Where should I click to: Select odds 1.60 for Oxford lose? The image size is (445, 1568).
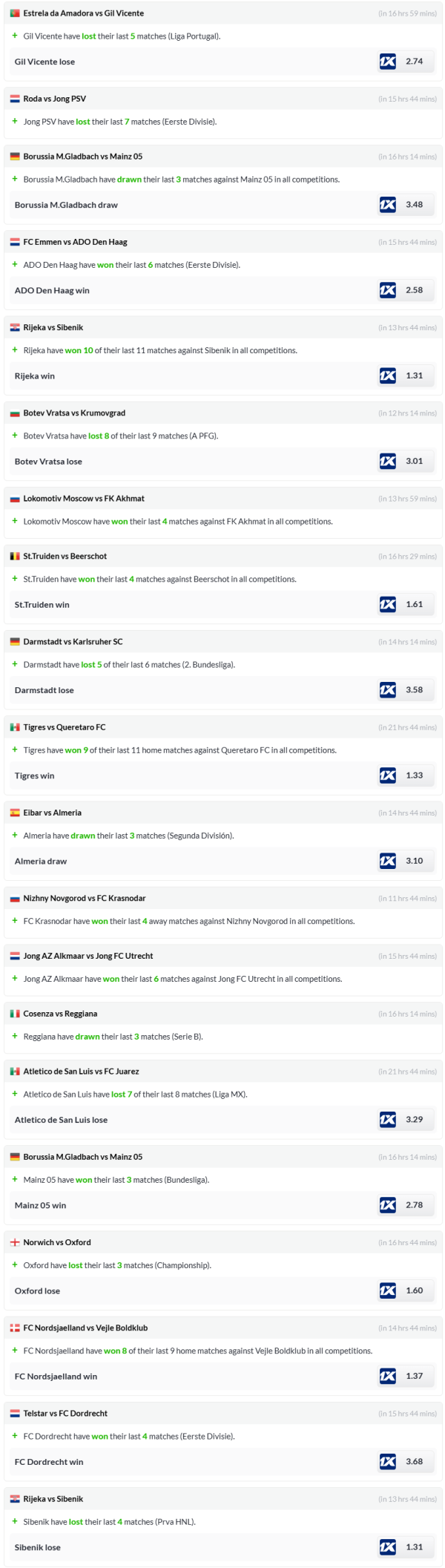(414, 1290)
